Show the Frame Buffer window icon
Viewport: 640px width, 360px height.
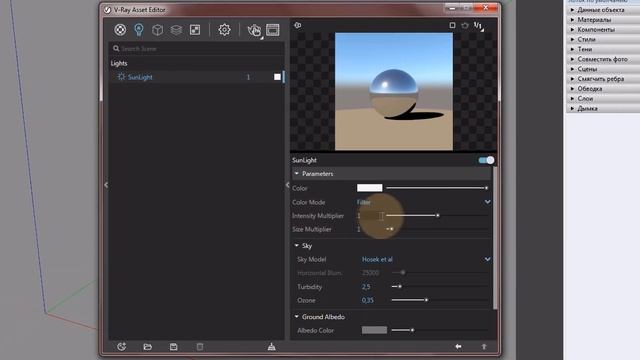click(x=273, y=30)
